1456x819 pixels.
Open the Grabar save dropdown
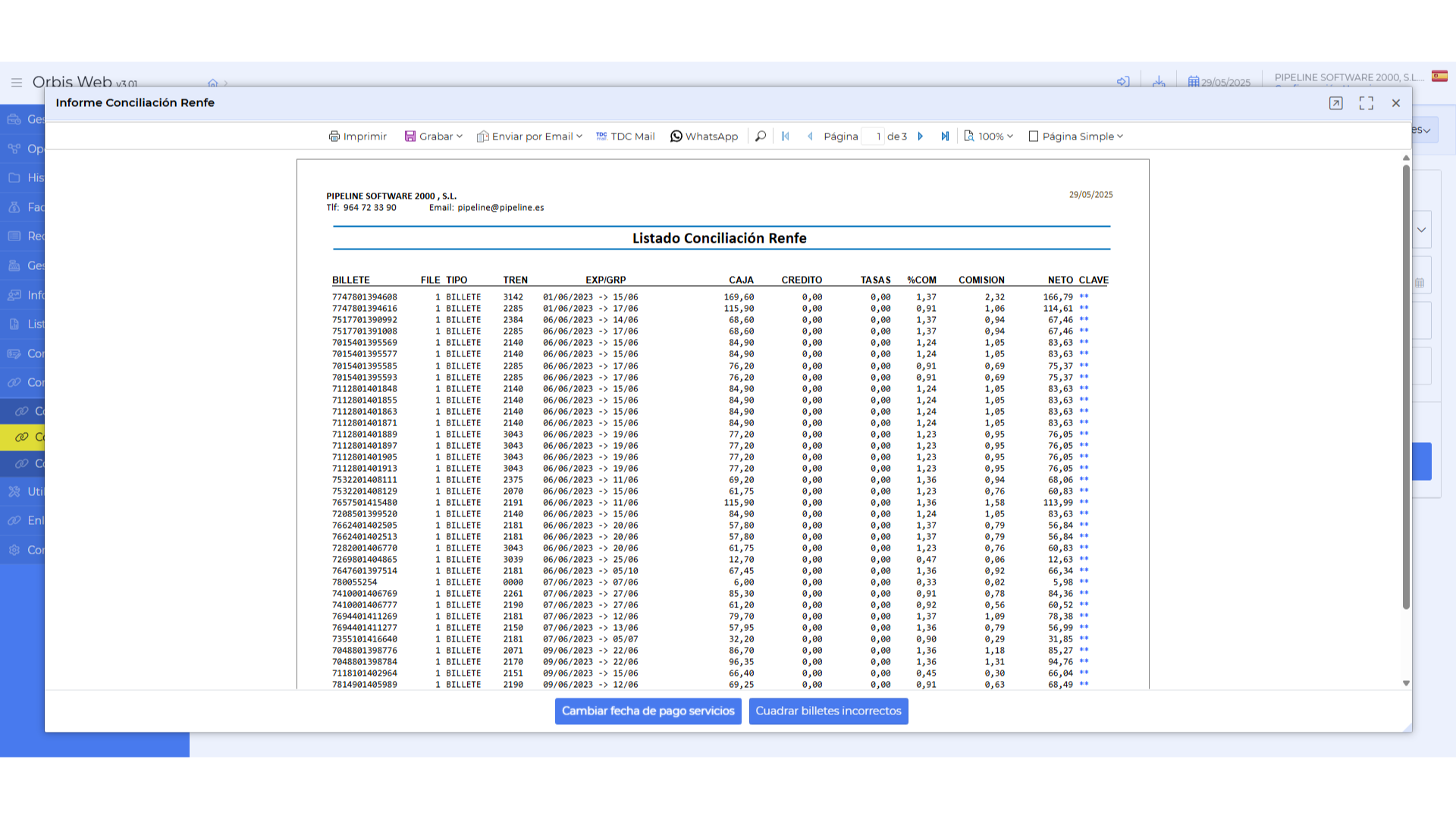[x=433, y=136]
